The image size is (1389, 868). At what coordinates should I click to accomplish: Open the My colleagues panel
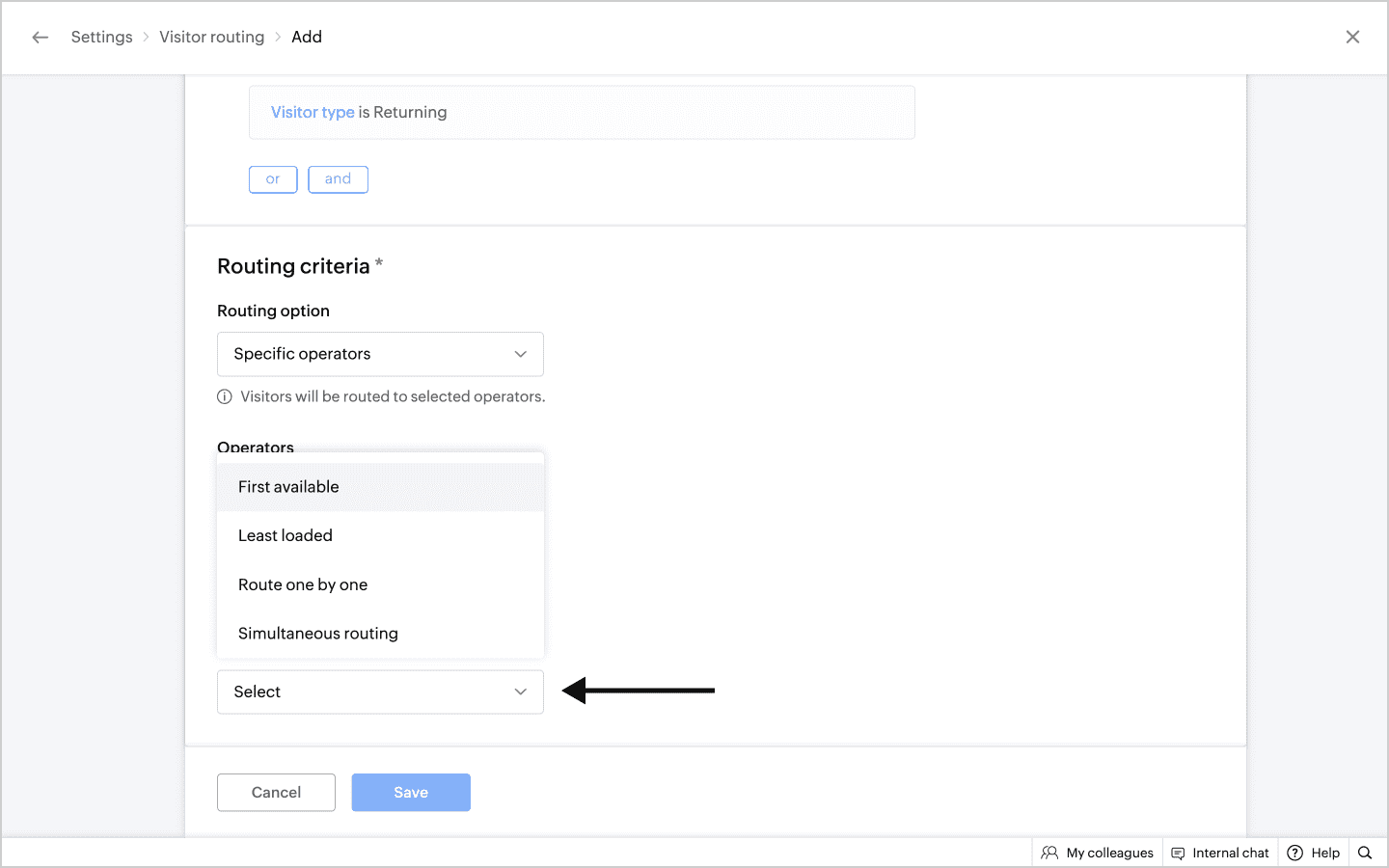[x=1098, y=853]
